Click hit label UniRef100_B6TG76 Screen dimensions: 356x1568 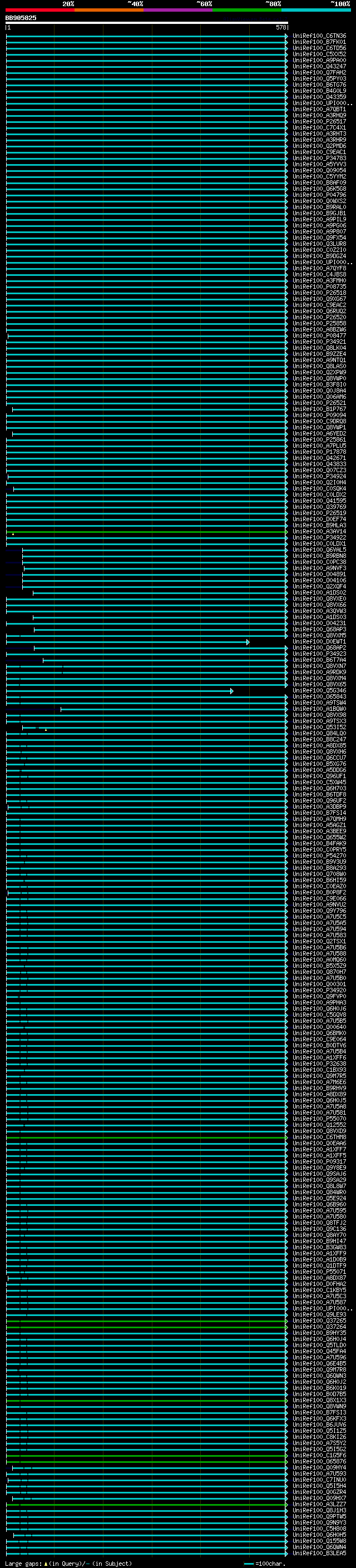point(319,85)
